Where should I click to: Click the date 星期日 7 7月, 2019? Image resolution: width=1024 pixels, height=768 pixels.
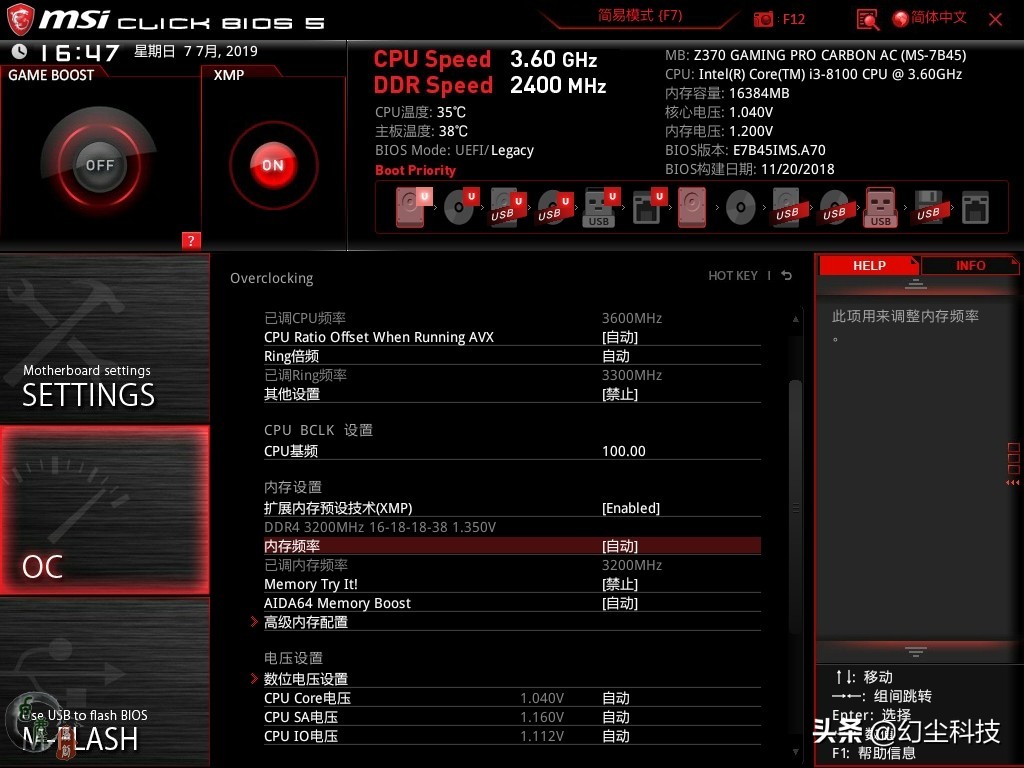(x=195, y=51)
